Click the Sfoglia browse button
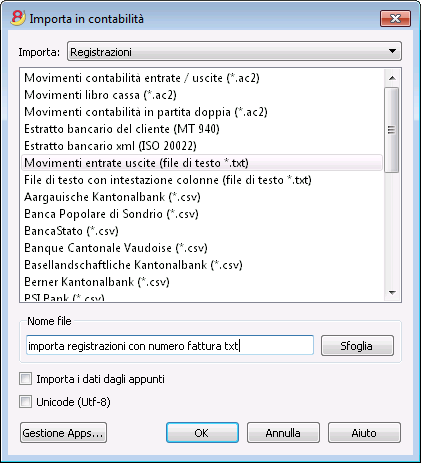Image resolution: width=421 pixels, height=463 pixels. 357,346
